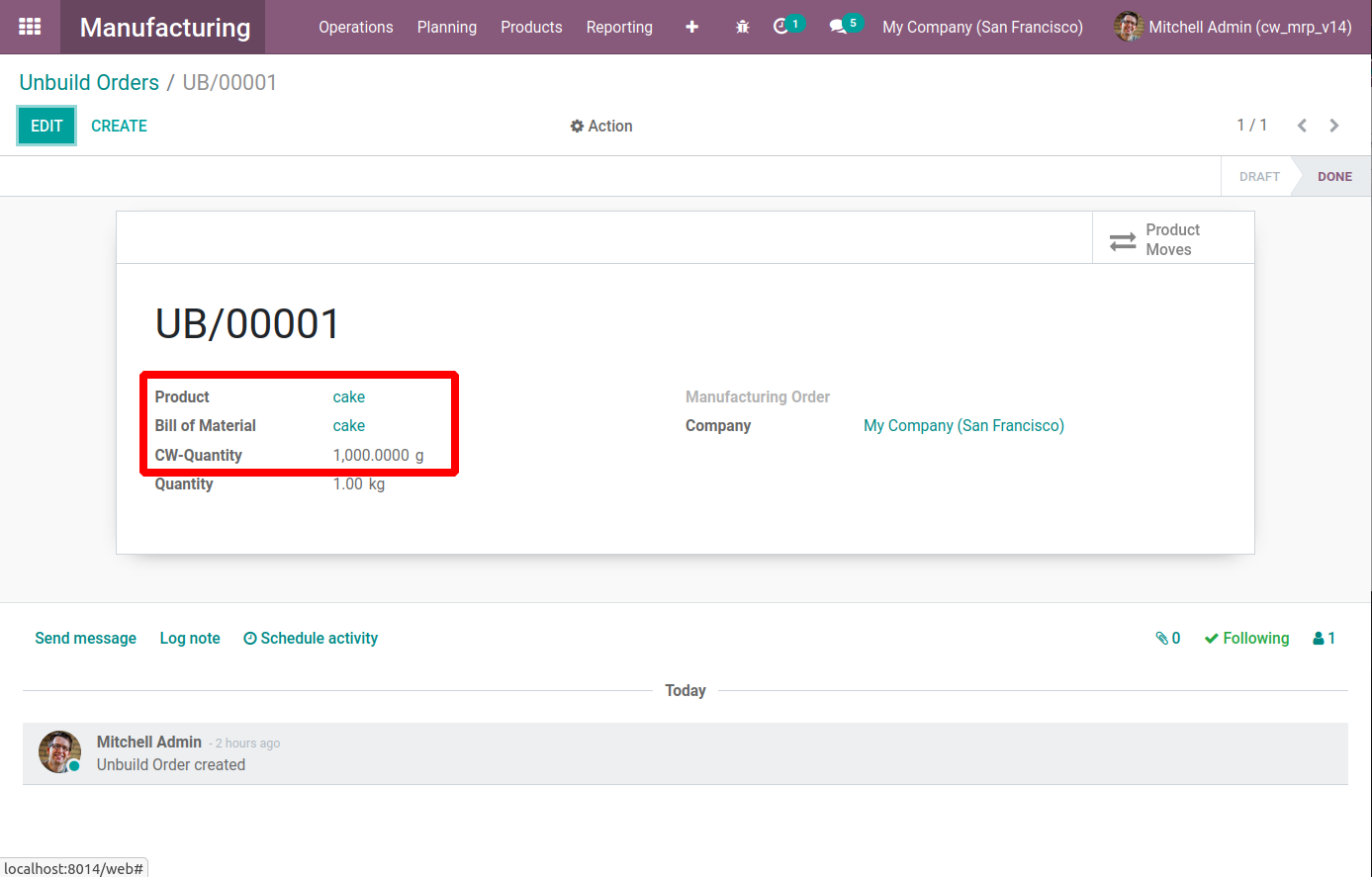This screenshot has height=877, width=1372.
Task: Click Mitchell Admin's avatar in chatter message
Action: [59, 752]
